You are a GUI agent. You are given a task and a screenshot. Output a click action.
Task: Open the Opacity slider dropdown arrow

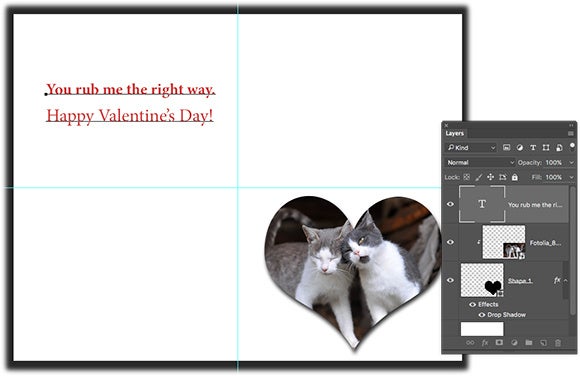[571, 162]
